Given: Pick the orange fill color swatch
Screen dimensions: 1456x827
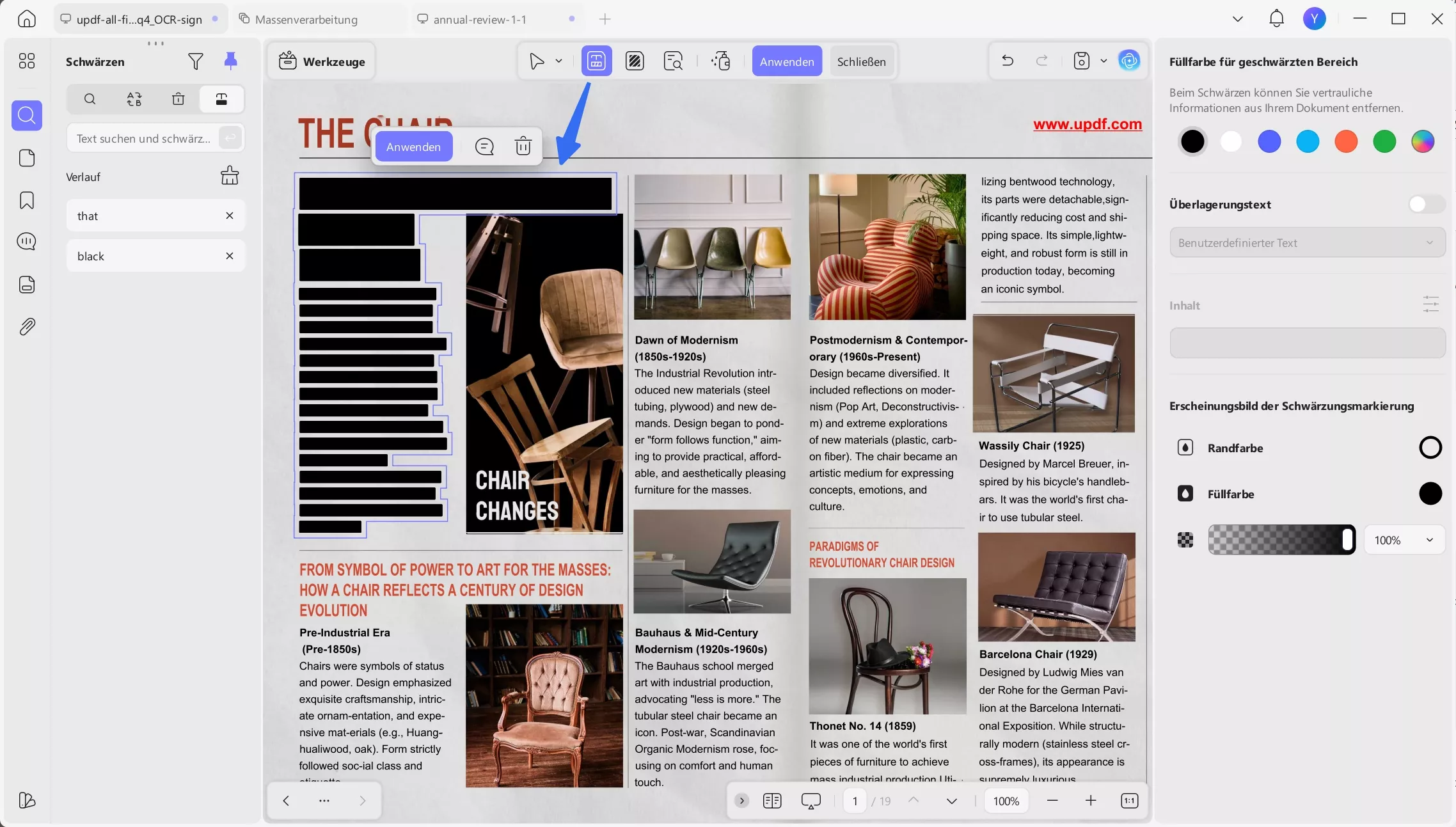Looking at the screenshot, I should (x=1346, y=141).
